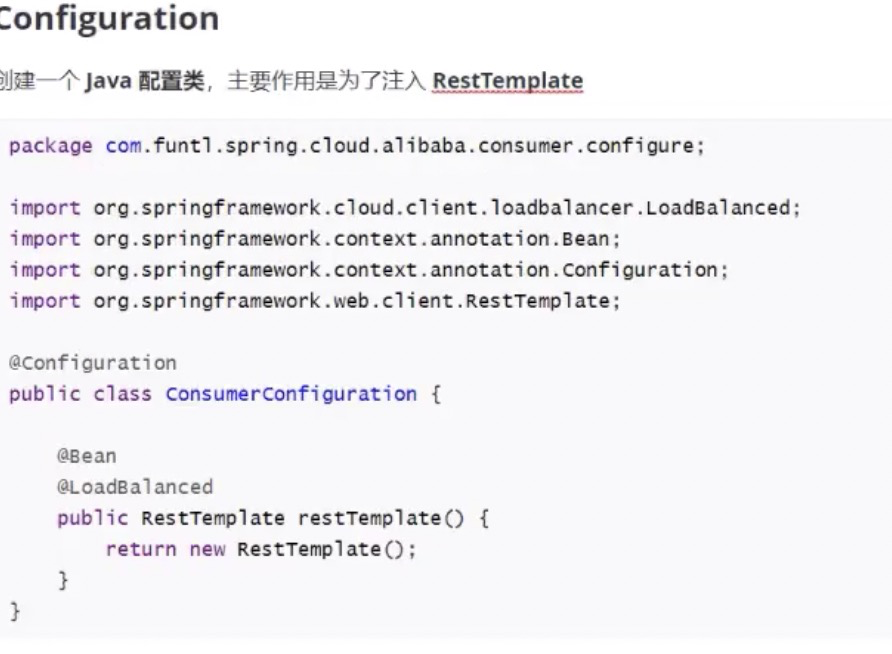
Task: Select the bold "Java 配置类" text
Action: tap(144, 81)
